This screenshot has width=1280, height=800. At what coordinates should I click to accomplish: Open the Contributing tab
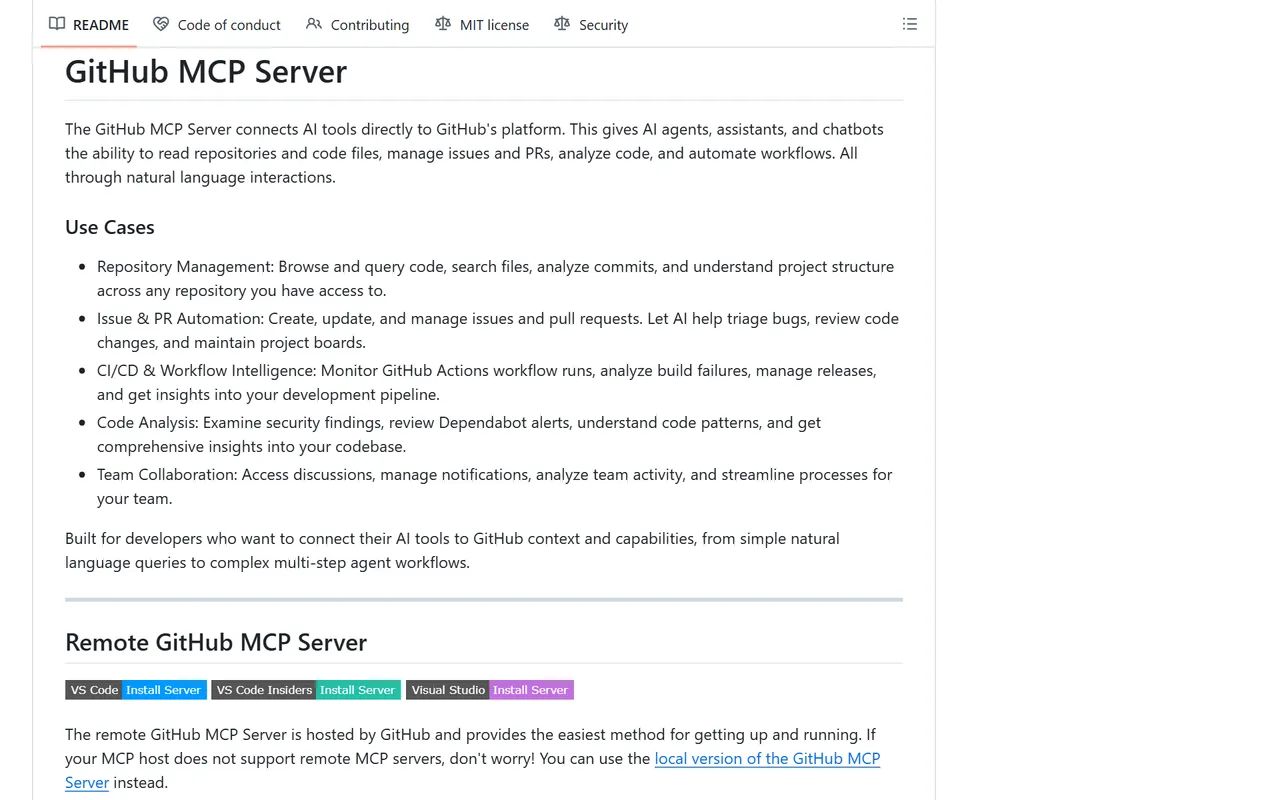click(358, 24)
